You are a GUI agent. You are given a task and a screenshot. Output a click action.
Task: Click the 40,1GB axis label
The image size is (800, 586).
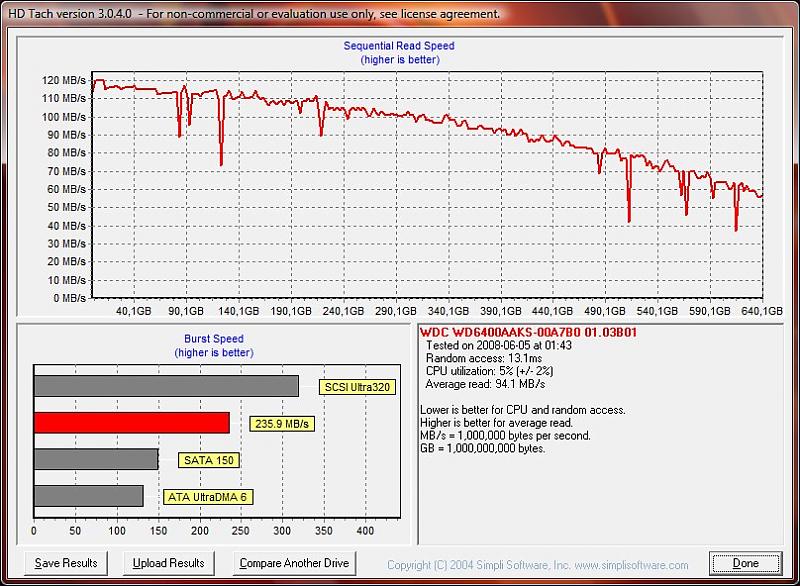[134, 311]
